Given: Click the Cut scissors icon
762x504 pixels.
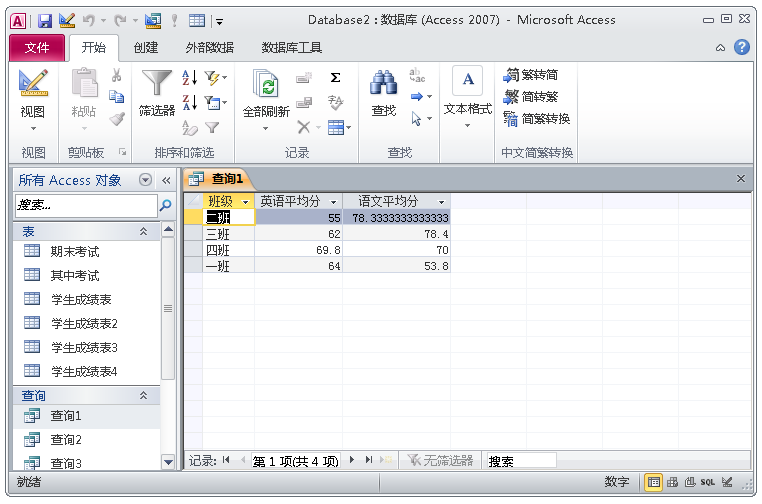Looking at the screenshot, I should [116, 75].
